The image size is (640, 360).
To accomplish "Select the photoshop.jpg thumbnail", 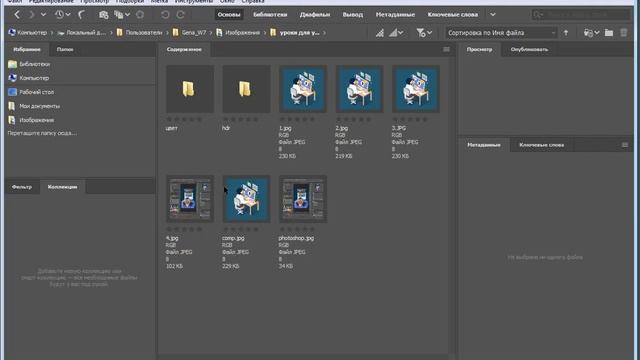I will tap(302, 199).
